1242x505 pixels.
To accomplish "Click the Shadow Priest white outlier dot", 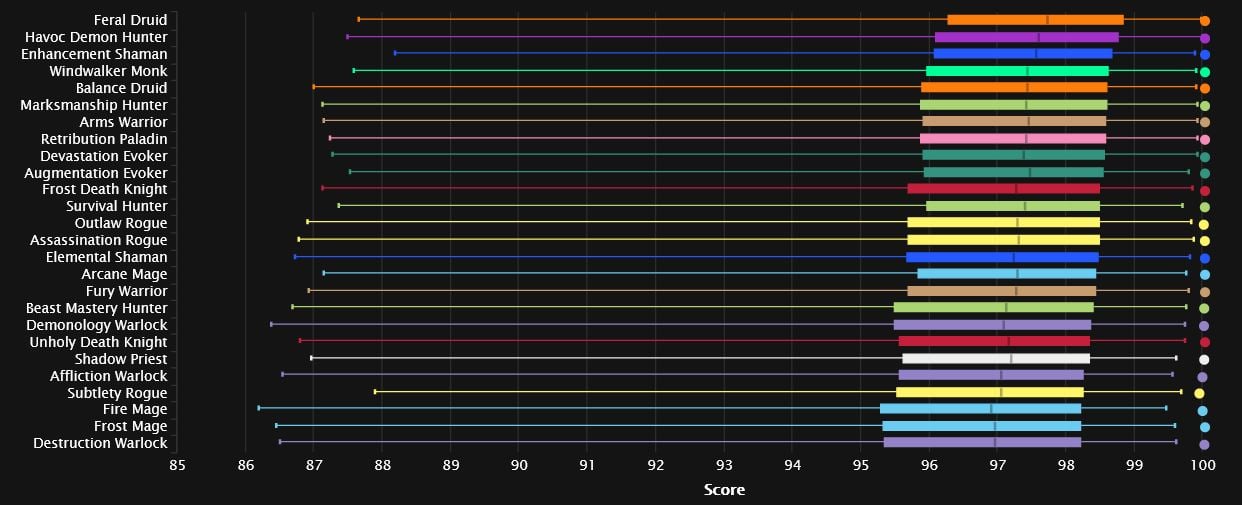I will pyautogui.click(x=1204, y=359).
